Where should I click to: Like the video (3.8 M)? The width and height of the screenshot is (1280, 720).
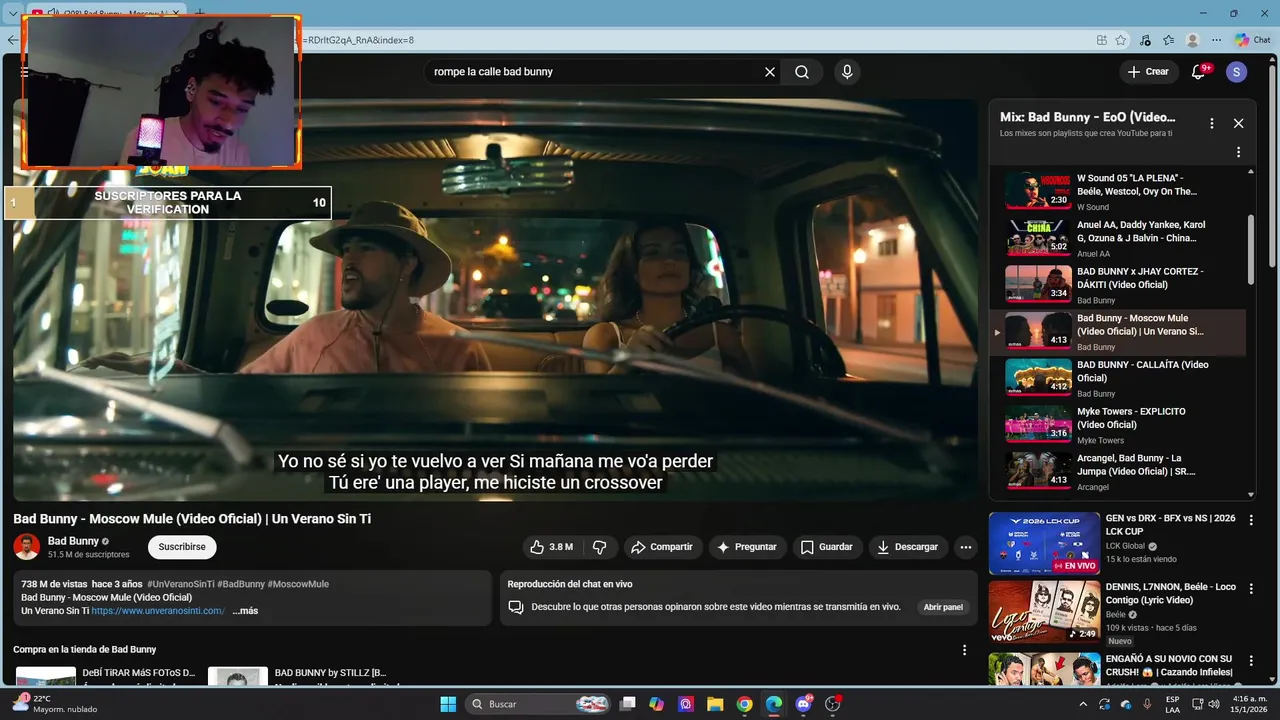[x=551, y=547]
